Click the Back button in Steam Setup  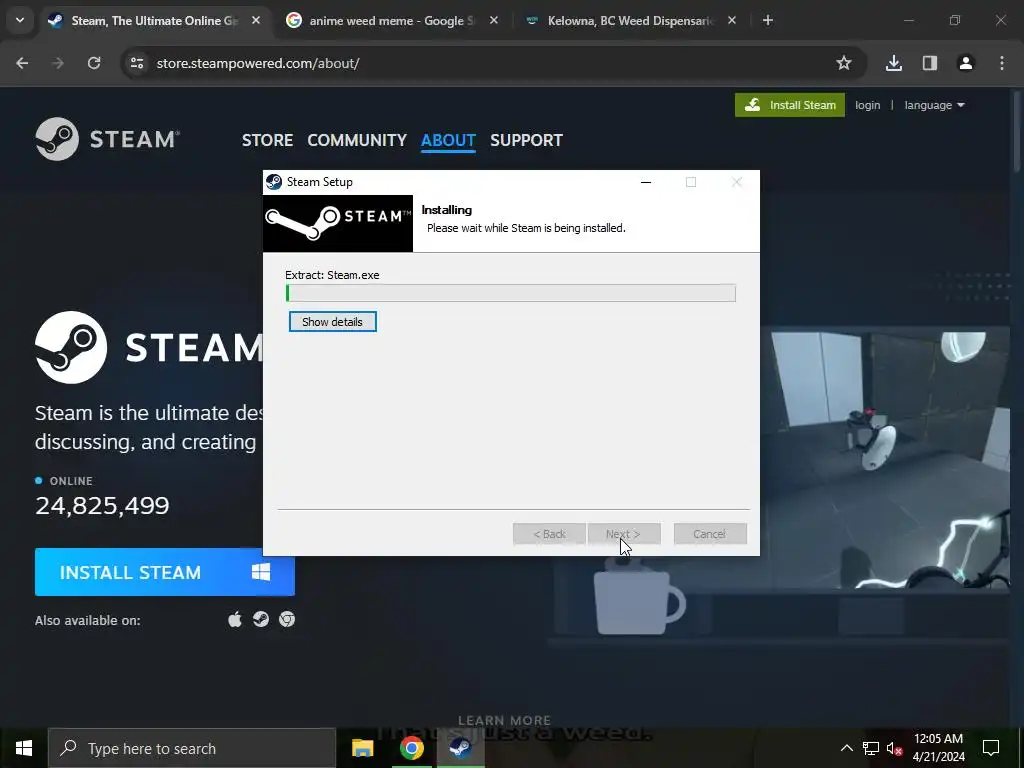549,534
